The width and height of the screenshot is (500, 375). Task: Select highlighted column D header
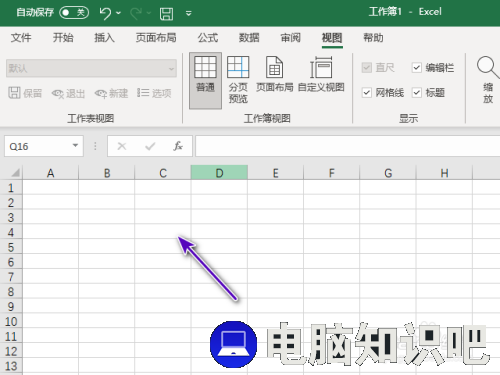[x=219, y=173]
